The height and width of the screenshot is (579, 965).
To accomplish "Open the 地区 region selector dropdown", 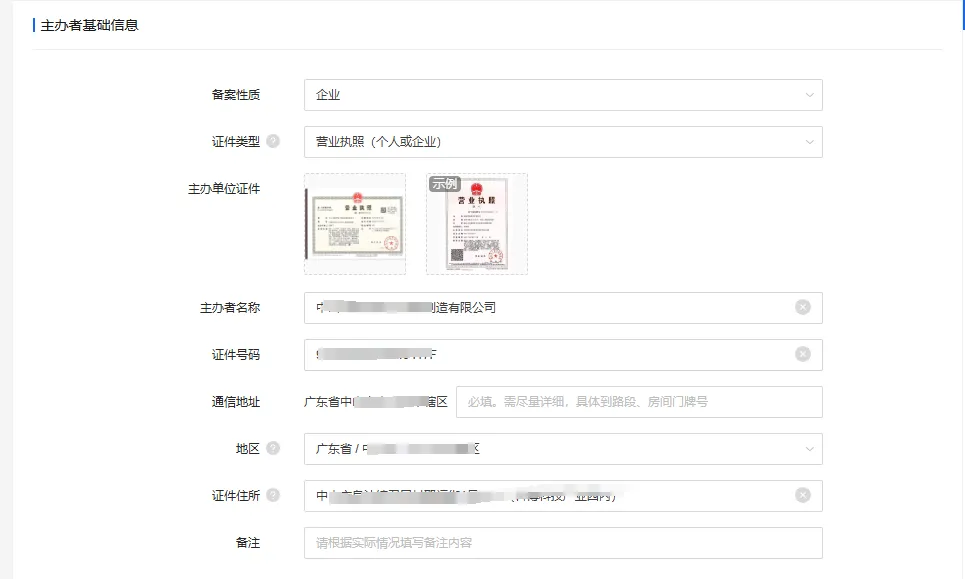I will [x=562, y=449].
